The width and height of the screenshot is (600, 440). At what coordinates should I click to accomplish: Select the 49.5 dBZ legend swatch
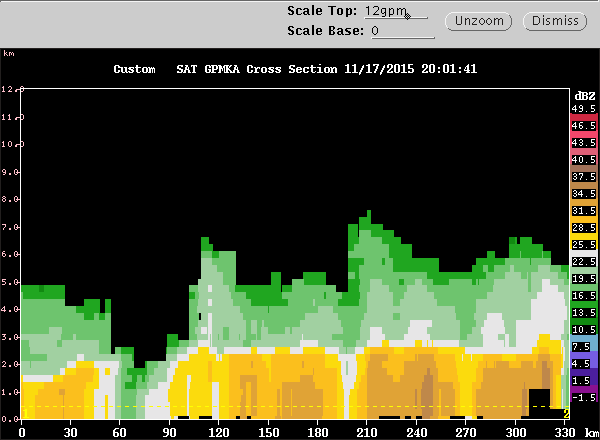tap(583, 108)
